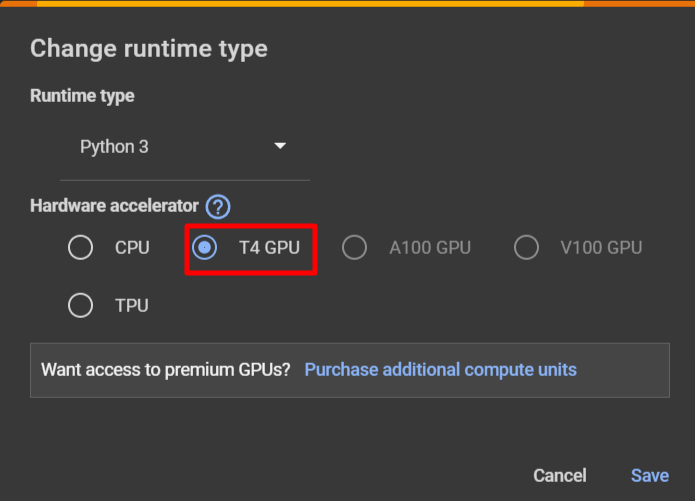Open the Hardware accelerator help icon
This screenshot has height=501, width=695.
pyautogui.click(x=218, y=207)
